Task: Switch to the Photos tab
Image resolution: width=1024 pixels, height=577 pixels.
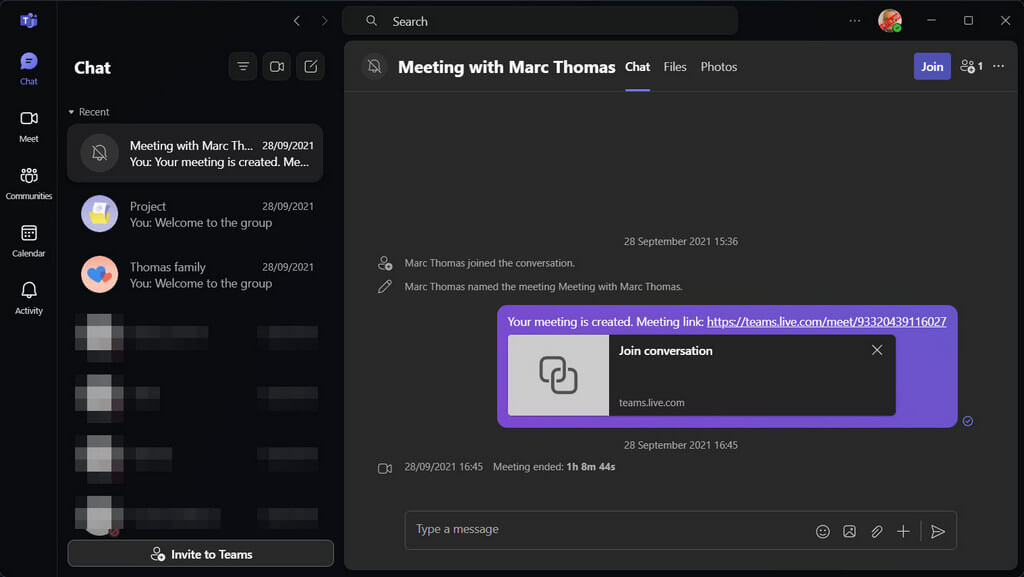Action: point(718,67)
